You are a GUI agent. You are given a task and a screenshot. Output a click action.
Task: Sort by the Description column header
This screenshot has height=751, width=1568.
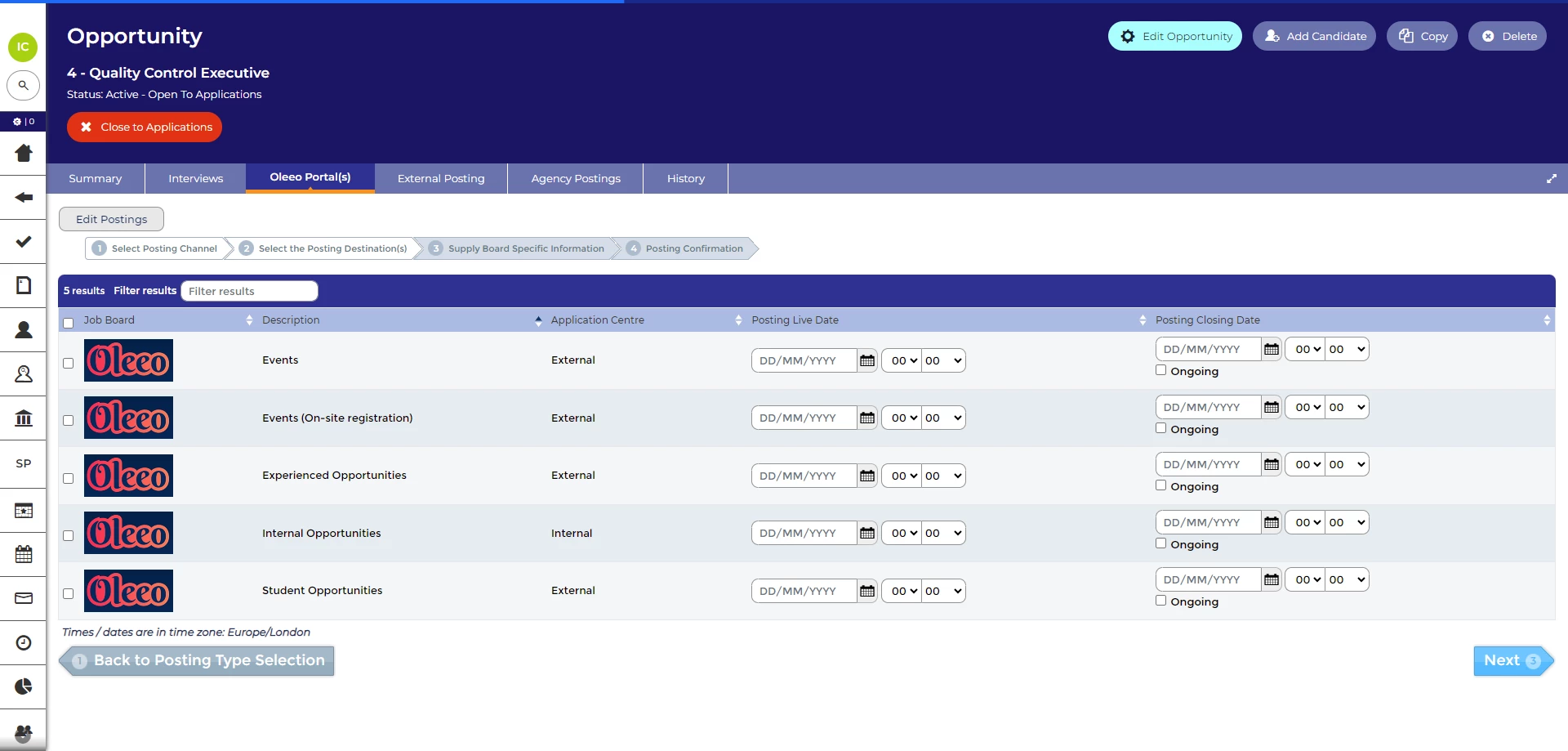[401, 320]
